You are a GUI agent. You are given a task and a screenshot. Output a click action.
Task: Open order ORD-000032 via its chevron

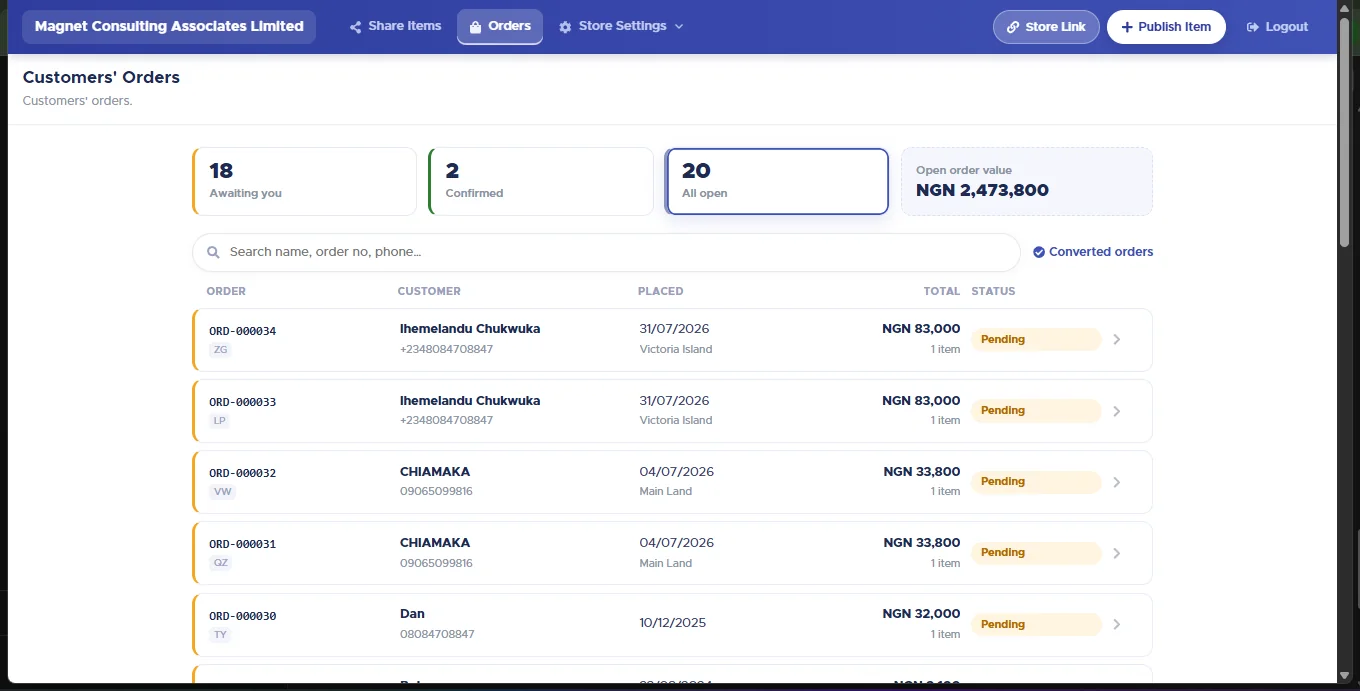pos(1117,482)
